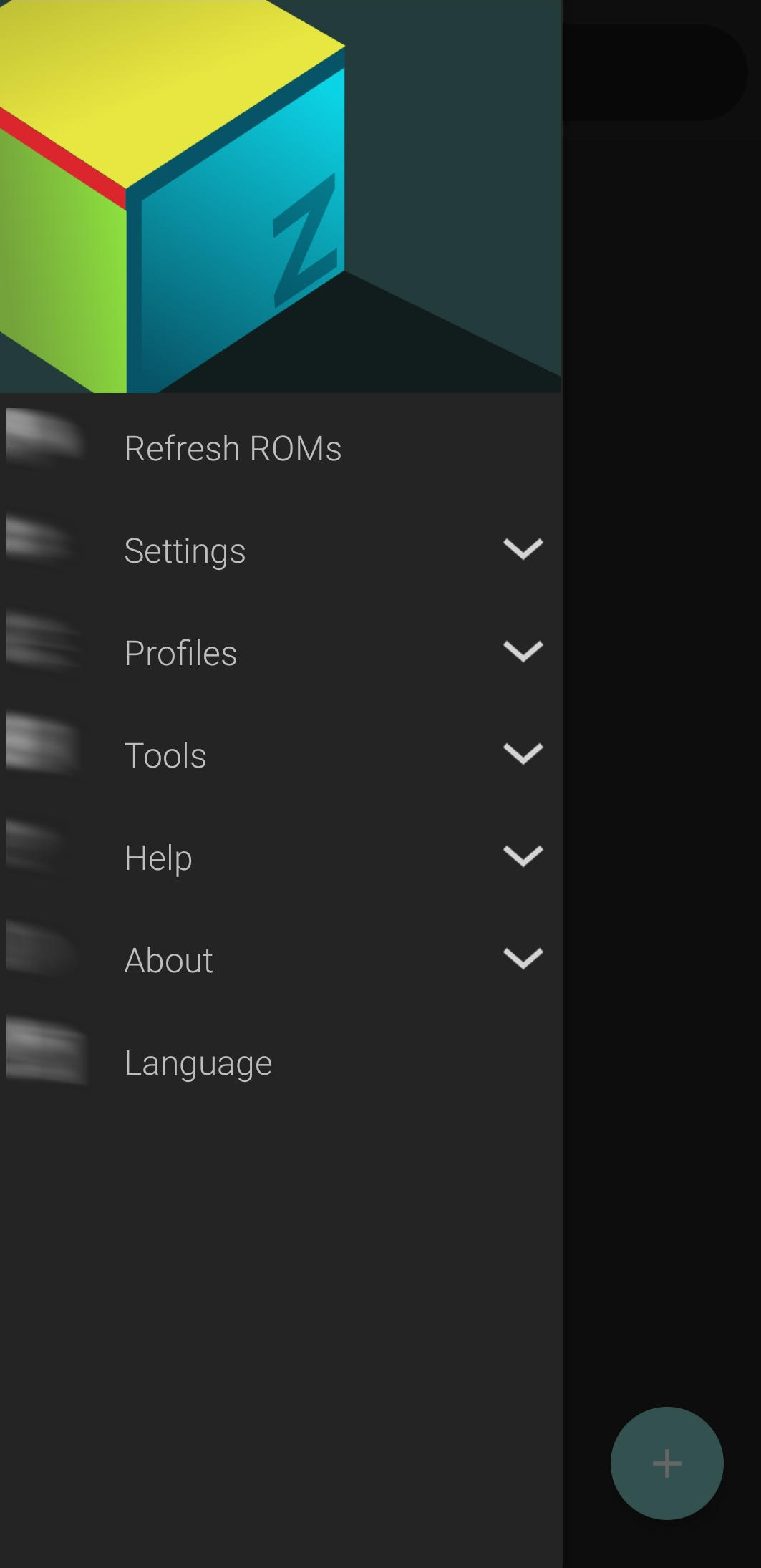
Task: Click the icon beside Refresh ROMs
Action: pyautogui.click(x=44, y=437)
